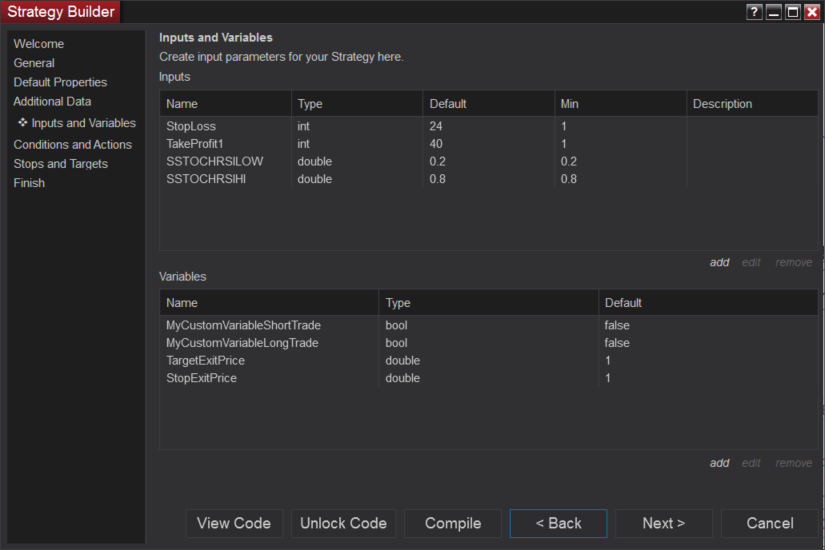
Task: Jump to the Finish step
Action: 29,183
